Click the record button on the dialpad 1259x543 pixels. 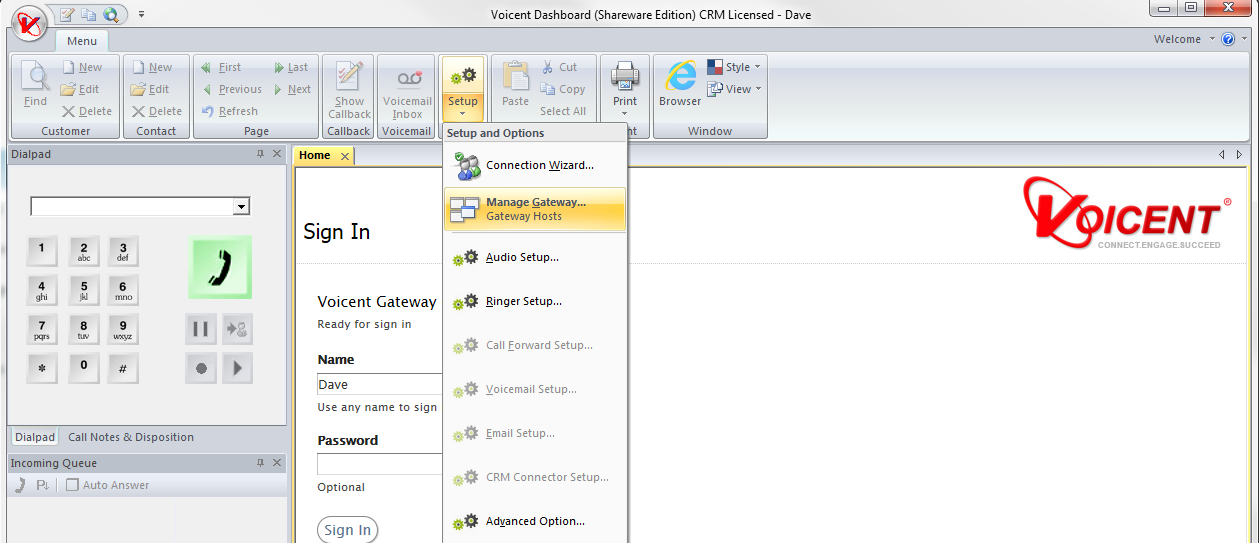tap(200, 368)
